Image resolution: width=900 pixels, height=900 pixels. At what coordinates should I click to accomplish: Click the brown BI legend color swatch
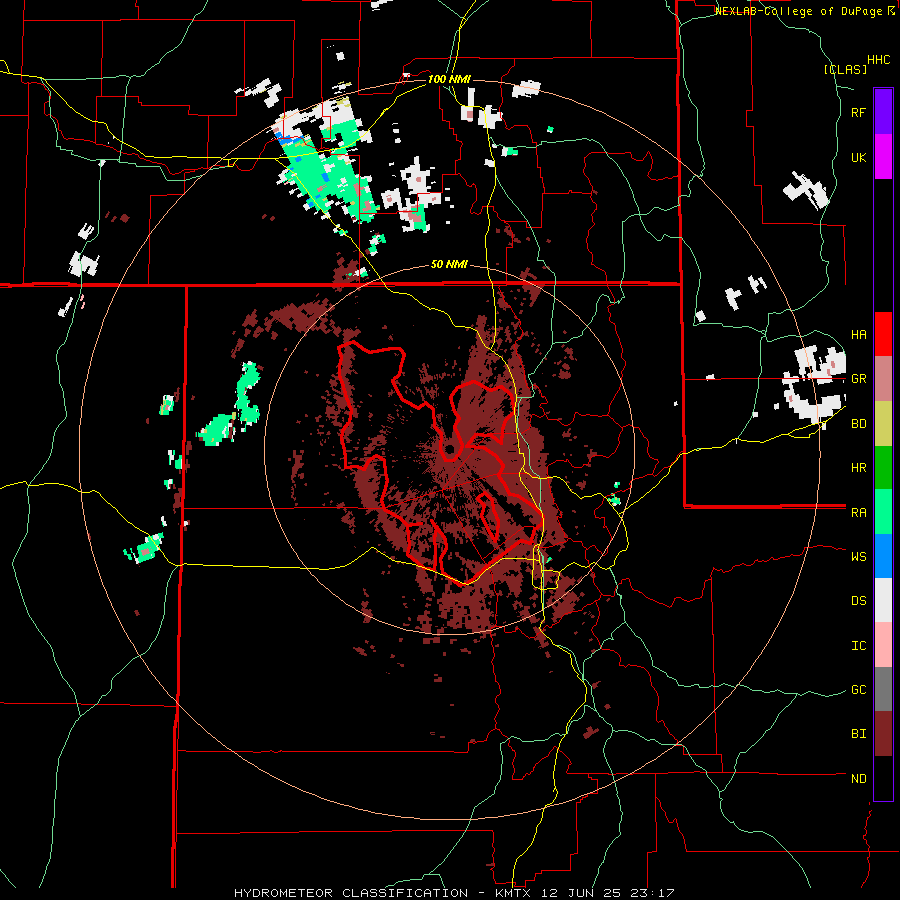point(883,734)
